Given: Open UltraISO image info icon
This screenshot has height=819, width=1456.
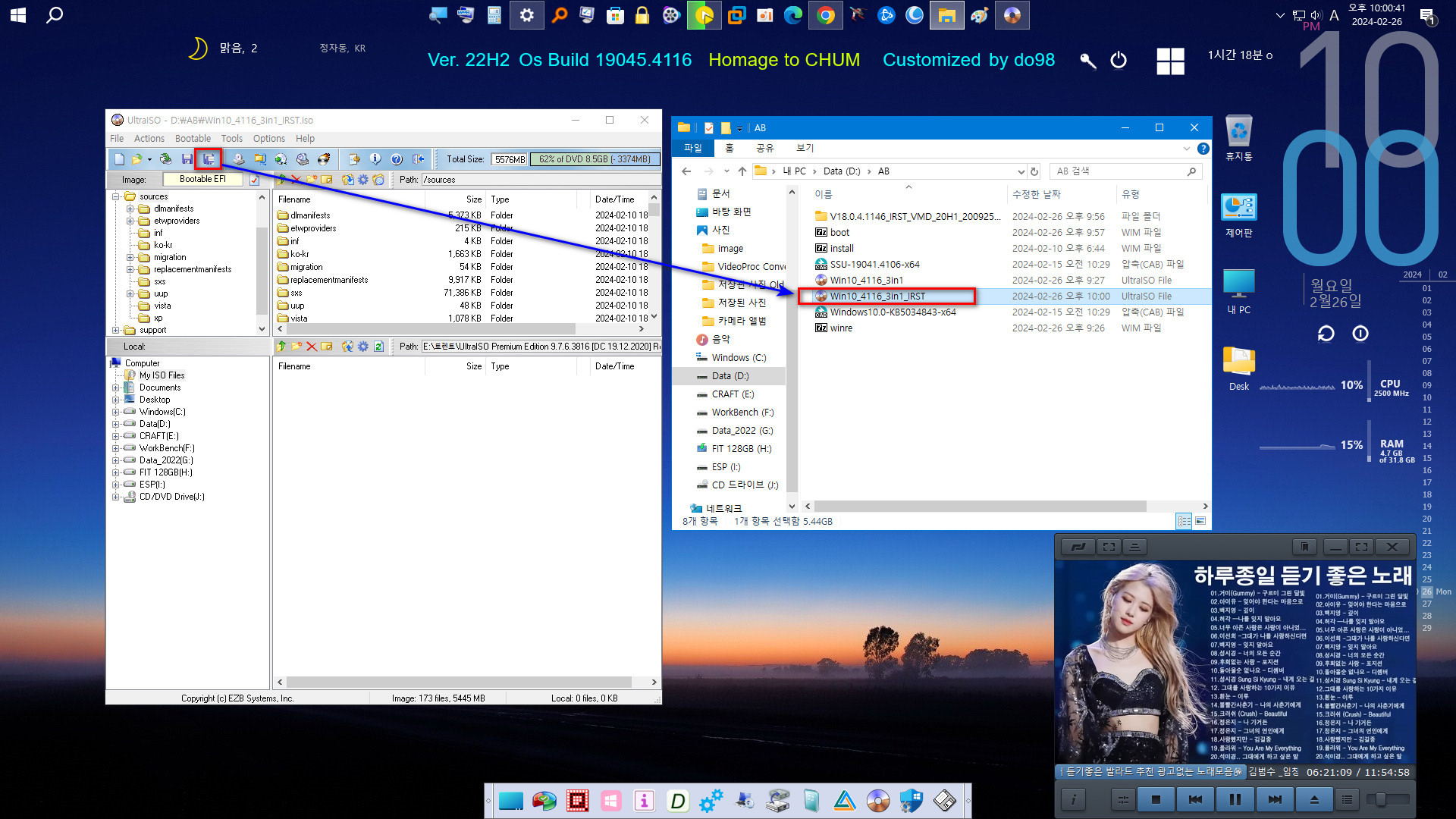Looking at the screenshot, I should pos(375,159).
